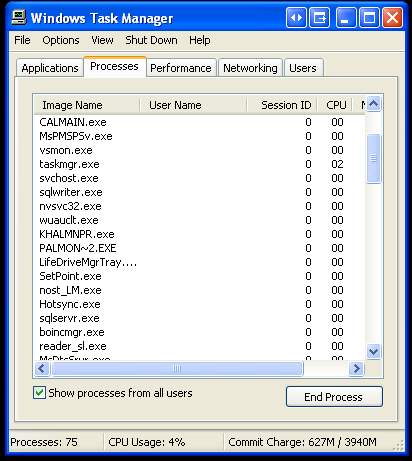Sort by Image Name column header
412x461 pixels.
pos(86,105)
